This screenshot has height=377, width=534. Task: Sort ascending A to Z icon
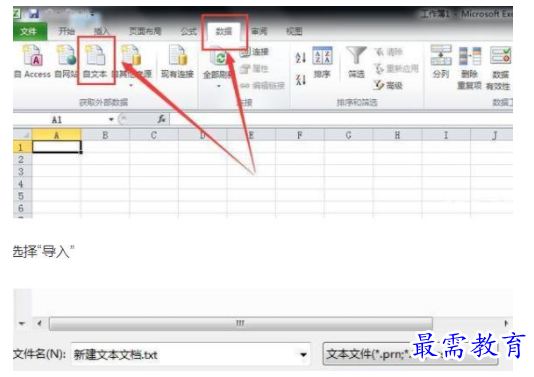300,57
